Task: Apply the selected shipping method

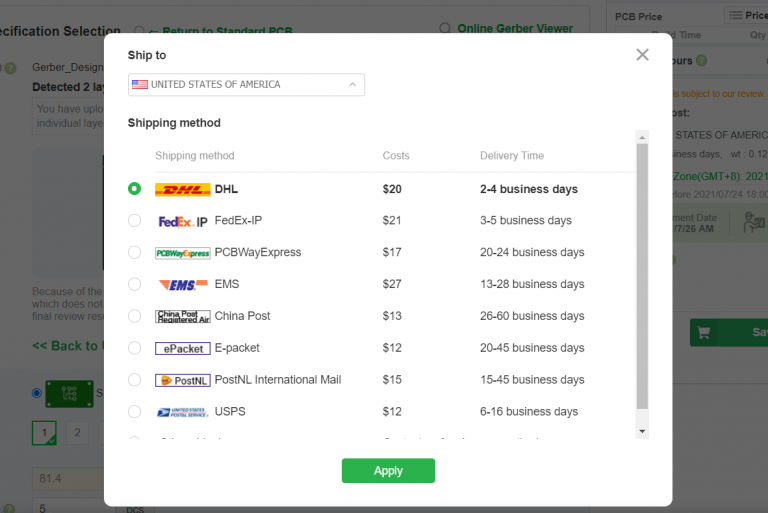Action: (388, 470)
